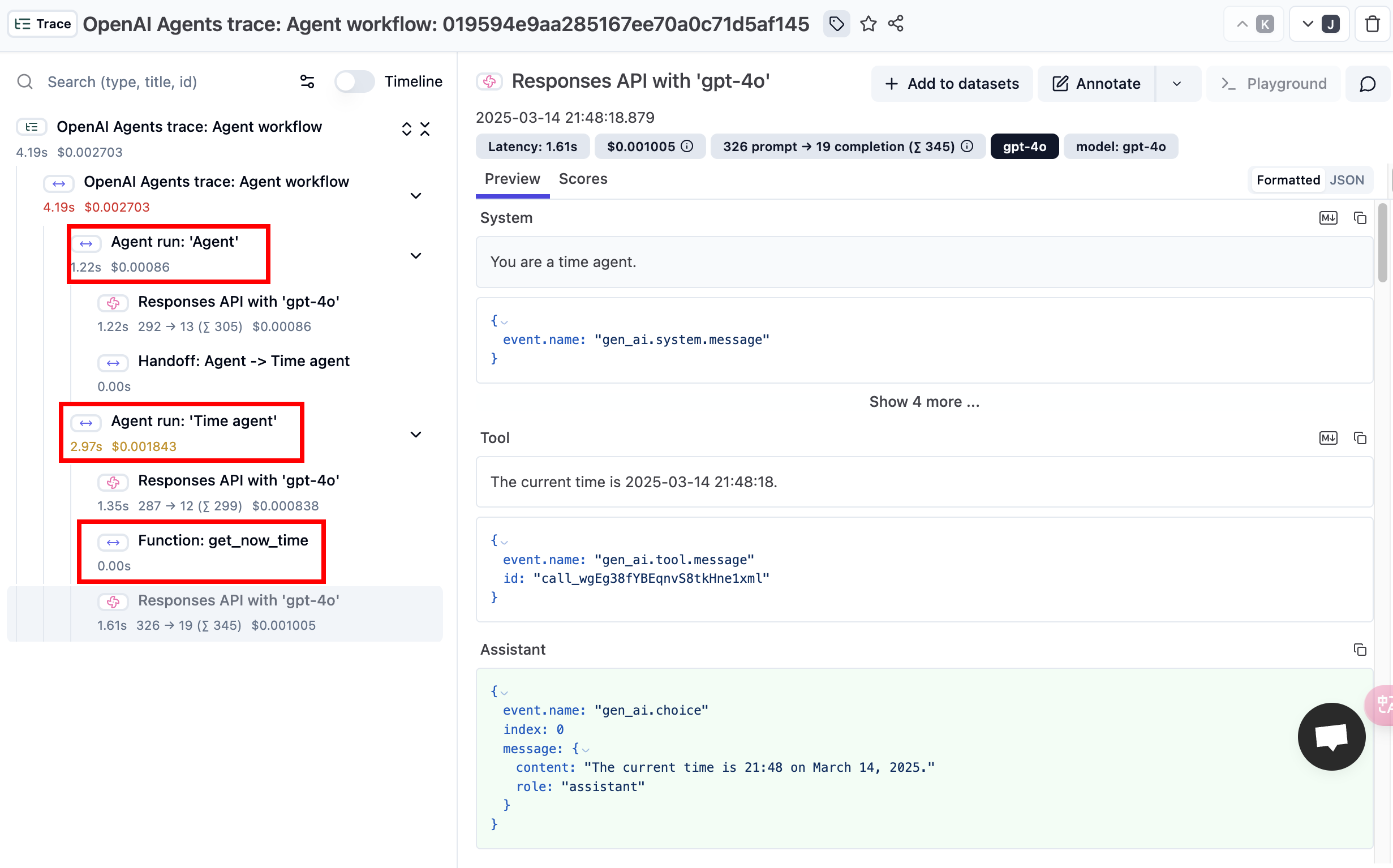Image resolution: width=1393 pixels, height=868 pixels.
Task: Open the Playground button
Action: [1273, 84]
